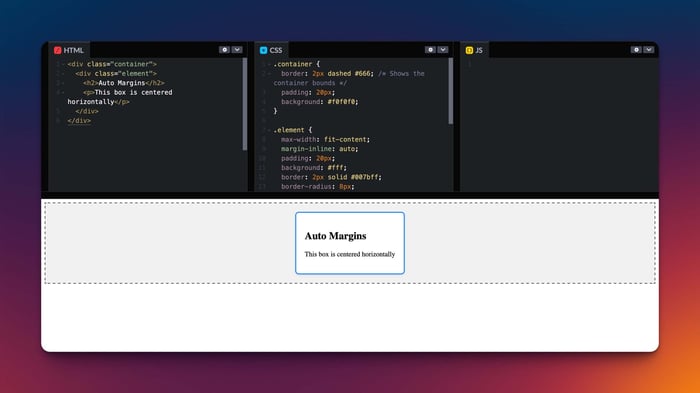
Task: Click the yellow JS logo icon
Action: tap(469, 50)
